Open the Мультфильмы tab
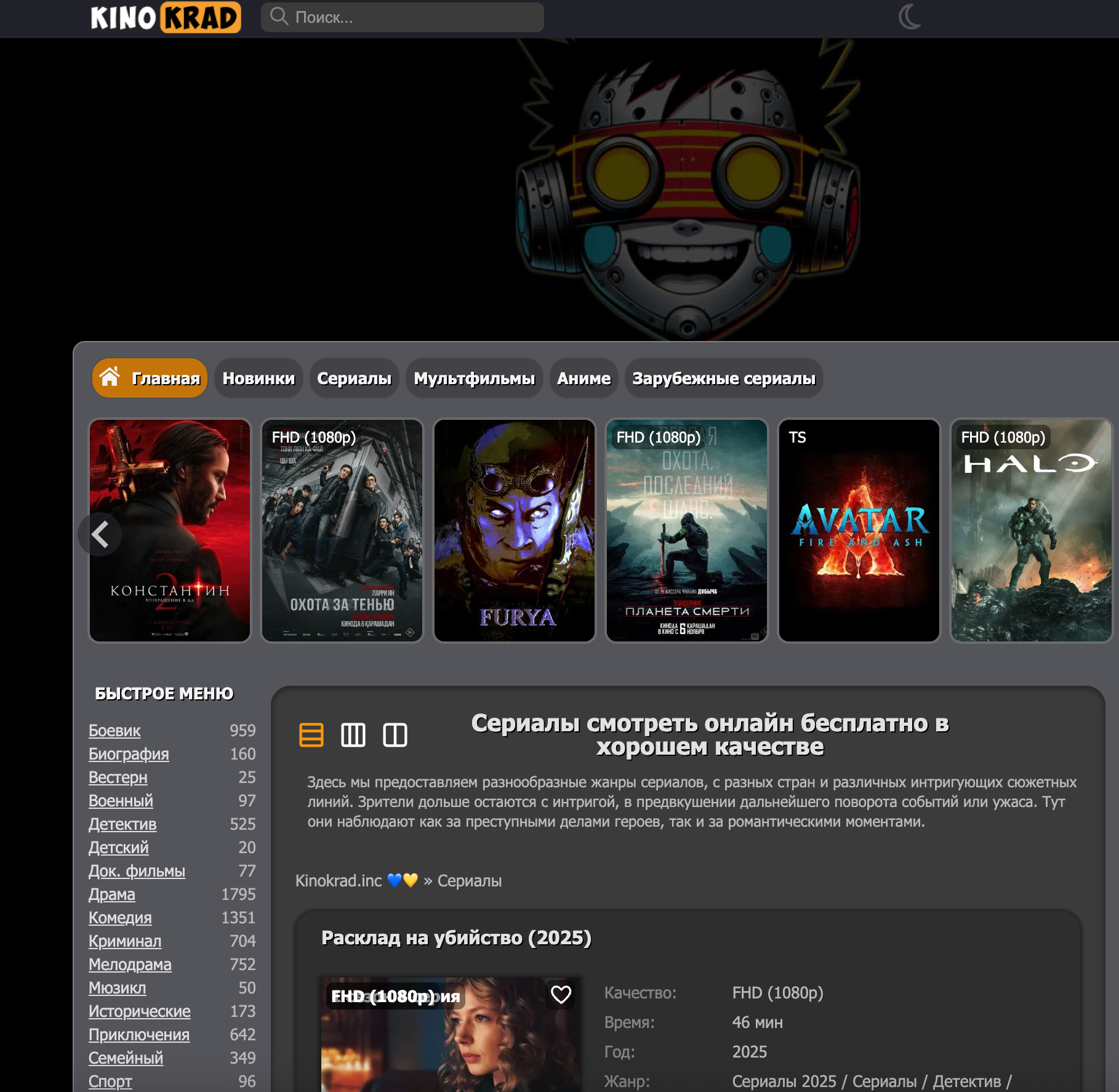This screenshot has height=1092, width=1119. point(474,378)
